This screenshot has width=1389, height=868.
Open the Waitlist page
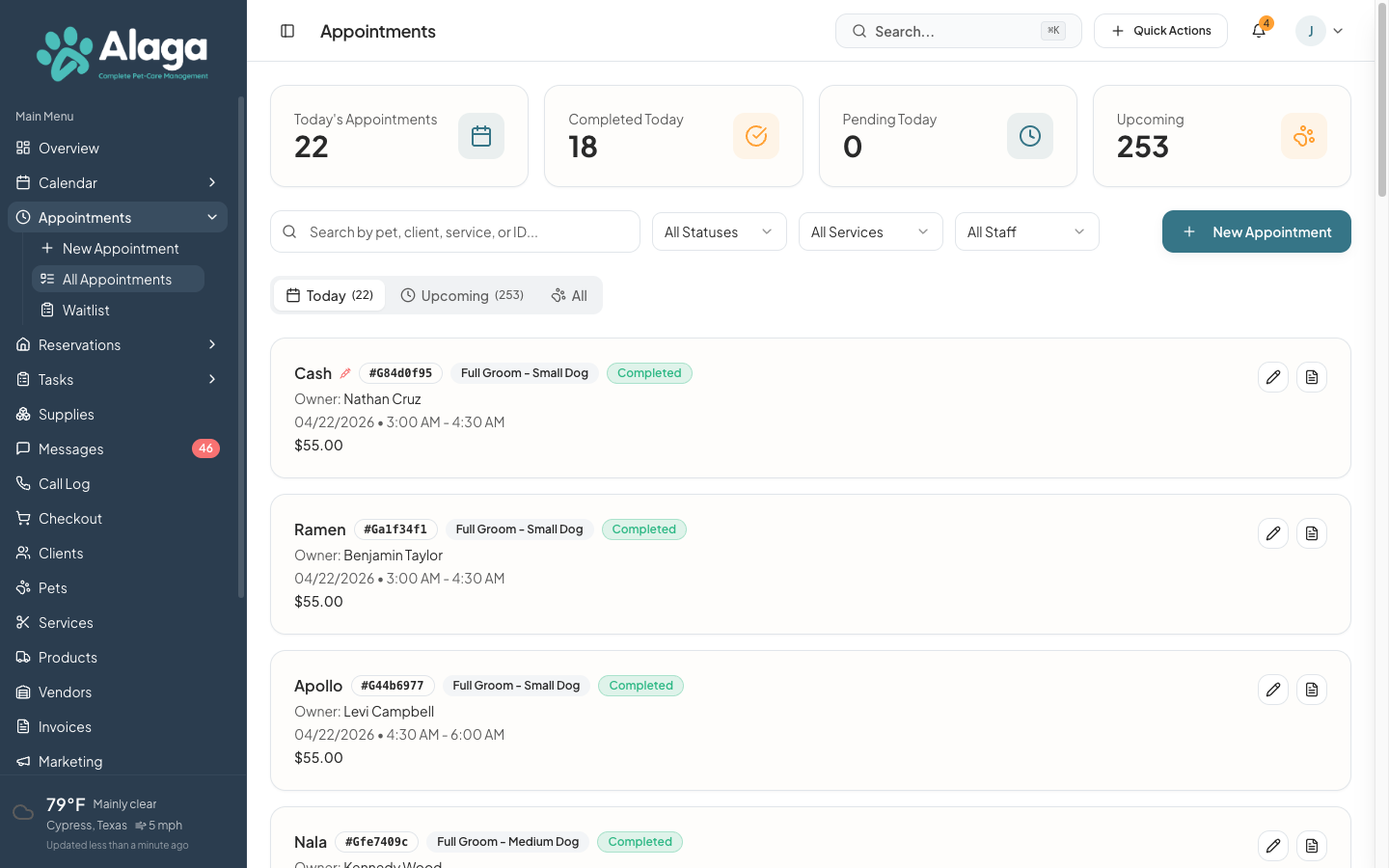coord(118,310)
